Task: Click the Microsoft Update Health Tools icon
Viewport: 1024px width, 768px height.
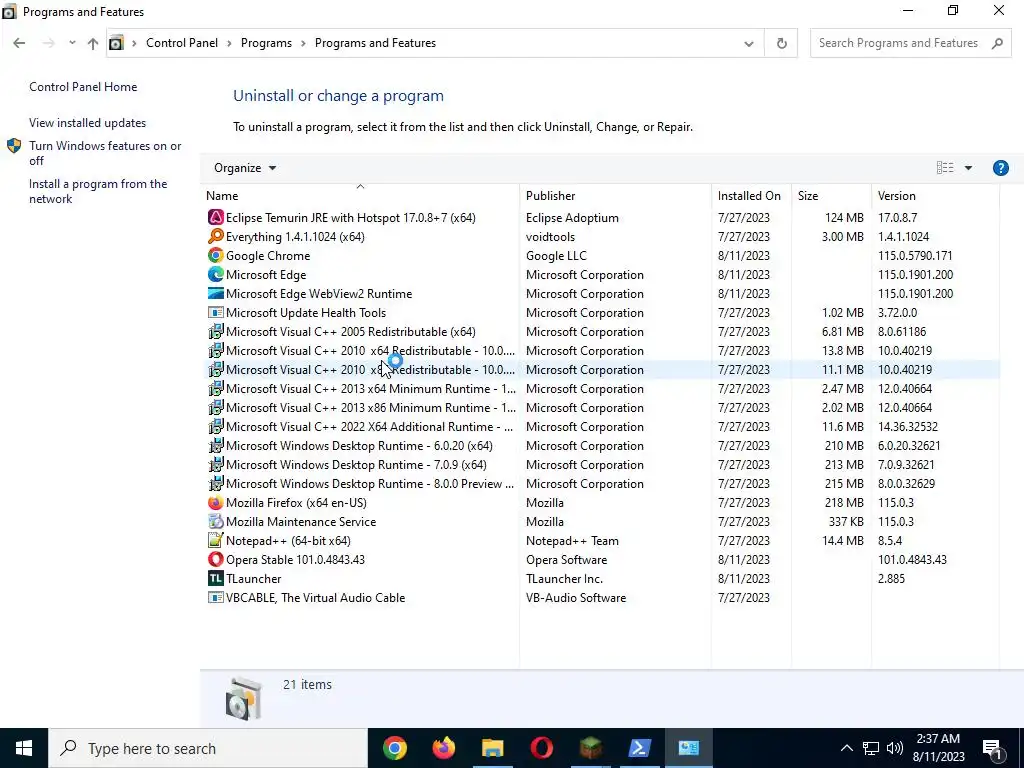Action: [216, 312]
